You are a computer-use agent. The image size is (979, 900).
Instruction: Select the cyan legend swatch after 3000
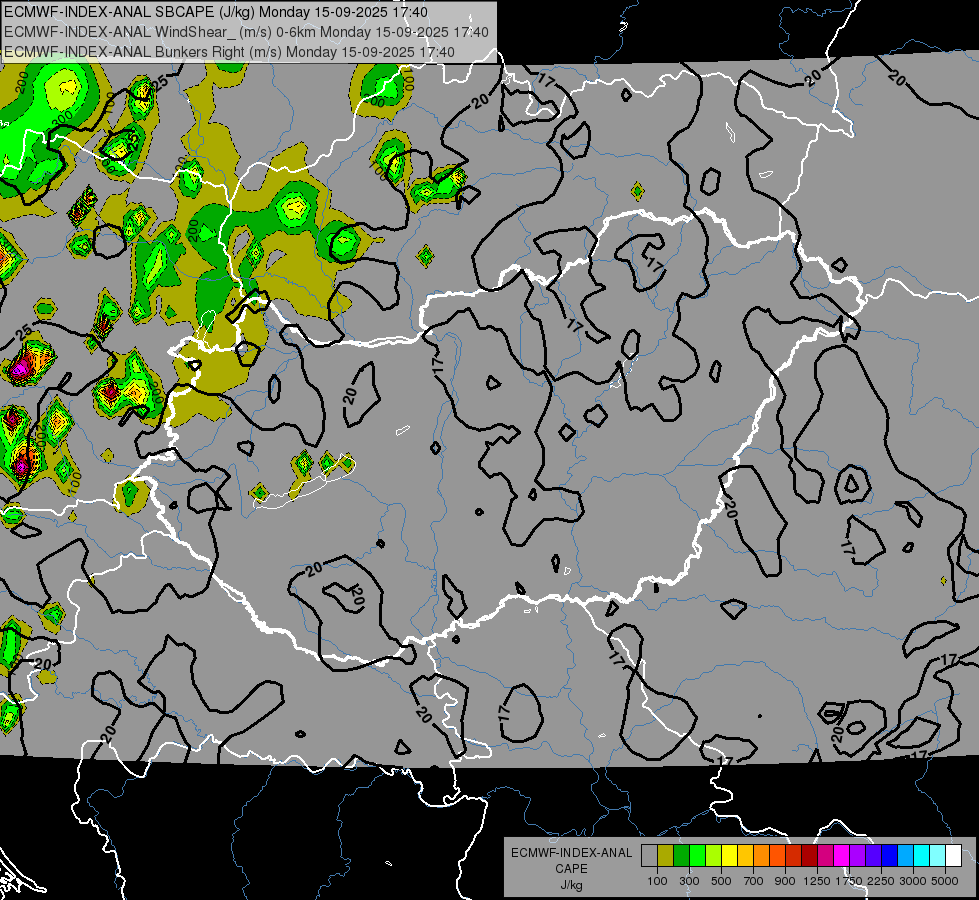click(921, 856)
